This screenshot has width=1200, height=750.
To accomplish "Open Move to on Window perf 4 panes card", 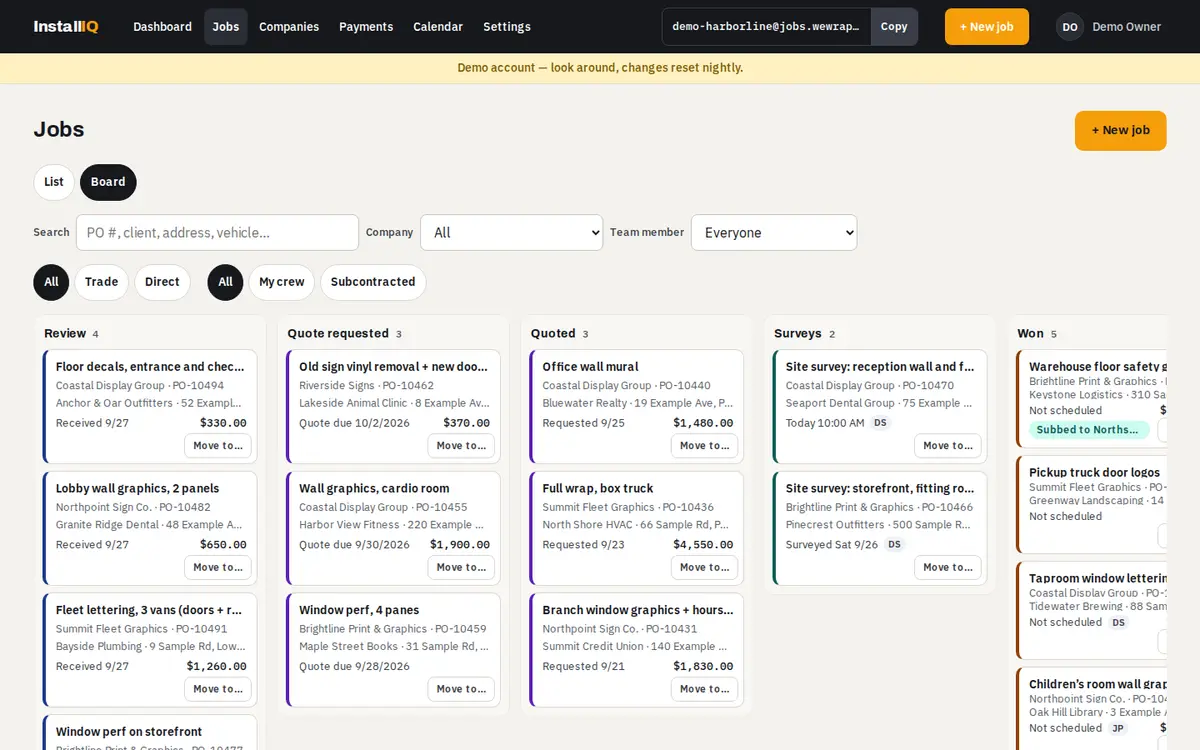I will pyautogui.click(x=461, y=689).
